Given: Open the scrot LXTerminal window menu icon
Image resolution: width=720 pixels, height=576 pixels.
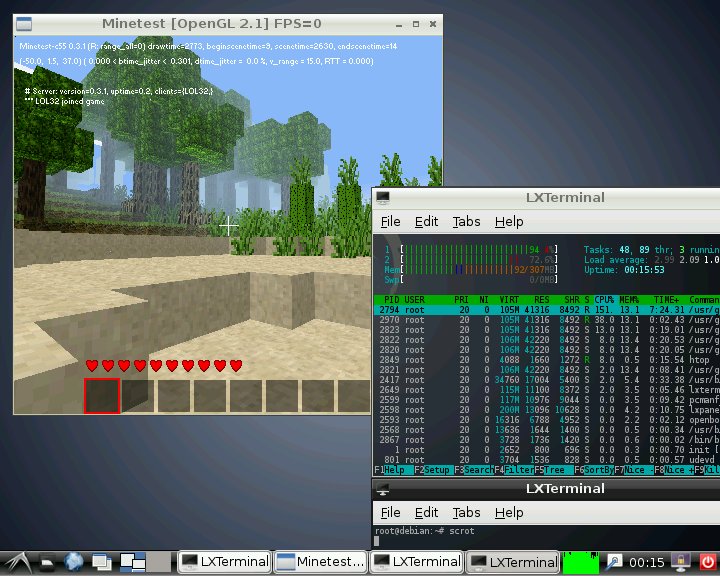Looking at the screenshot, I should pos(383,490).
